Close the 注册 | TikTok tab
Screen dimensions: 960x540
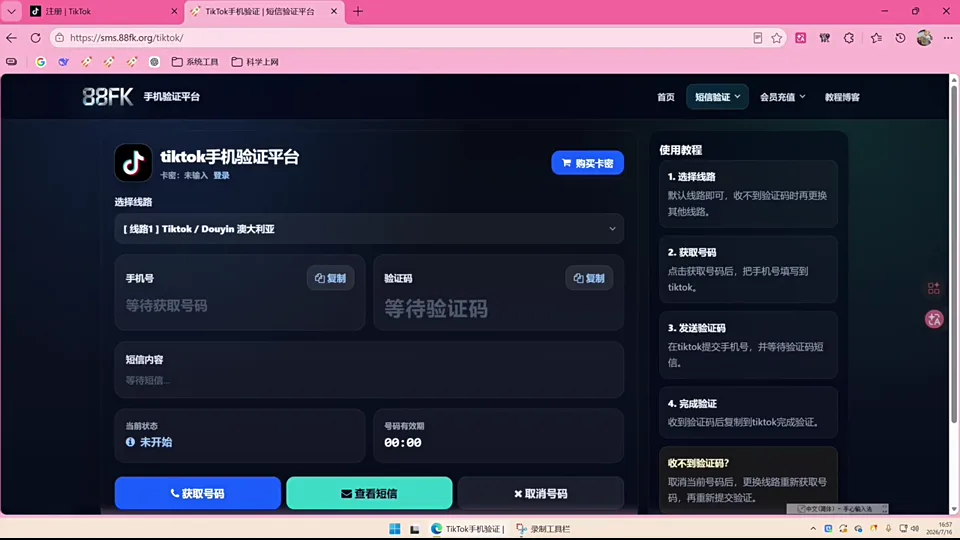point(174,12)
